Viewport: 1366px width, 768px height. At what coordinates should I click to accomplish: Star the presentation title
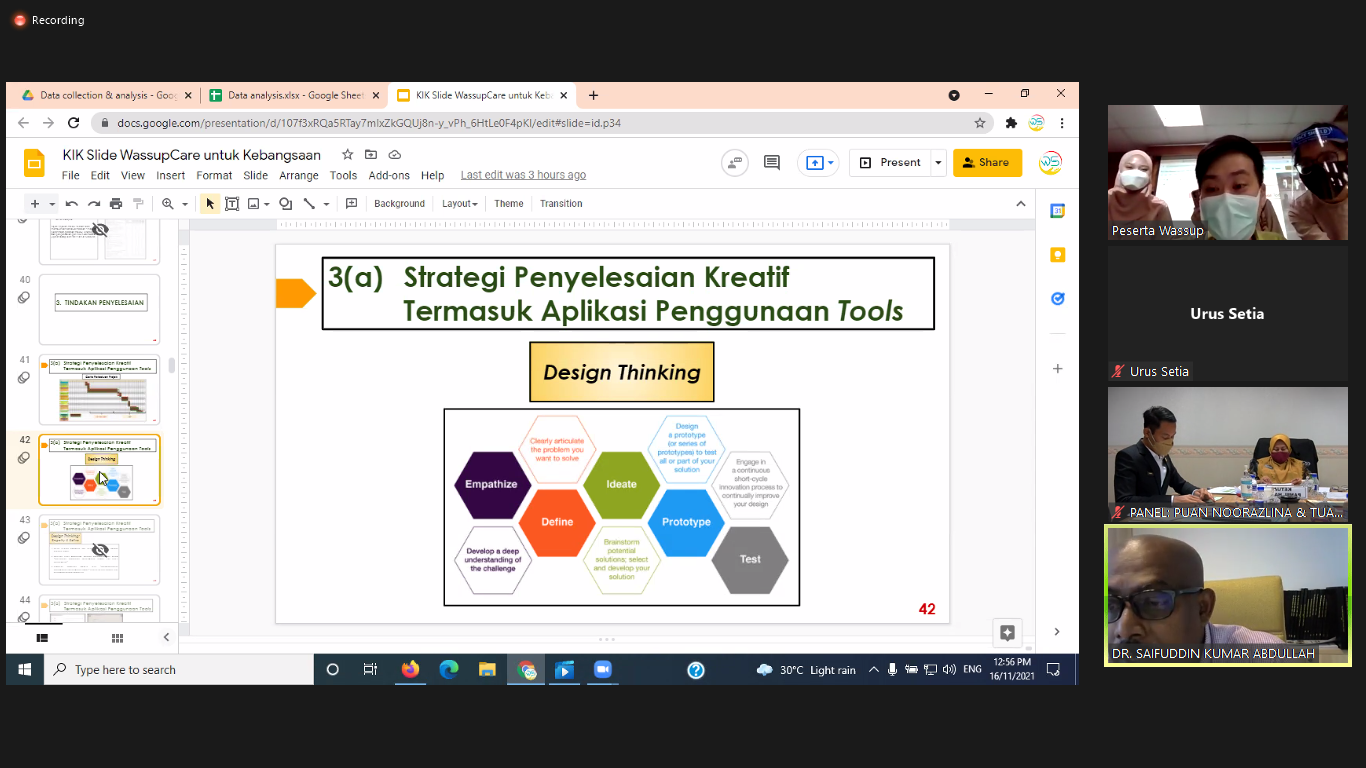pyautogui.click(x=347, y=155)
